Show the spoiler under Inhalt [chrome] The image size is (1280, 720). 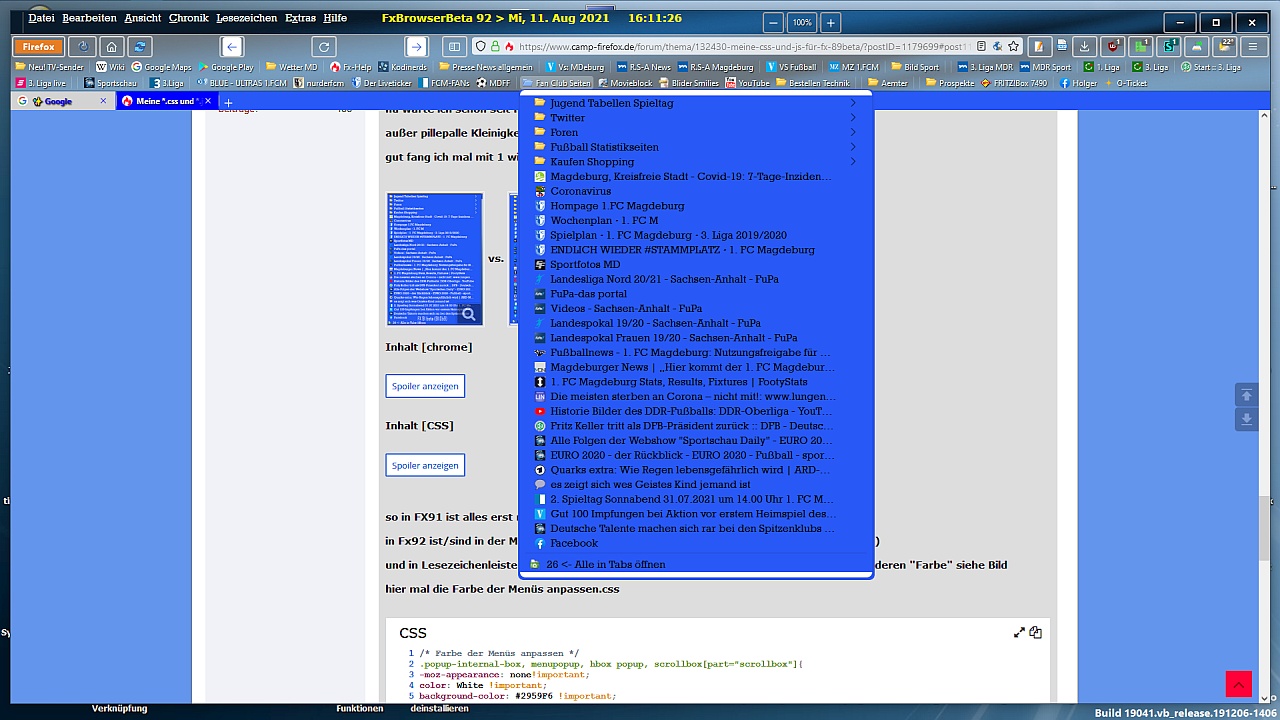[425, 386]
